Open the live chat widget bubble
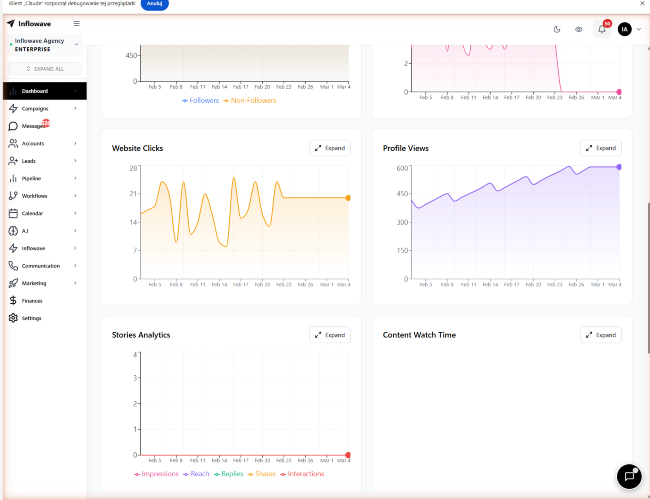The width and height of the screenshot is (650, 500). click(628, 476)
